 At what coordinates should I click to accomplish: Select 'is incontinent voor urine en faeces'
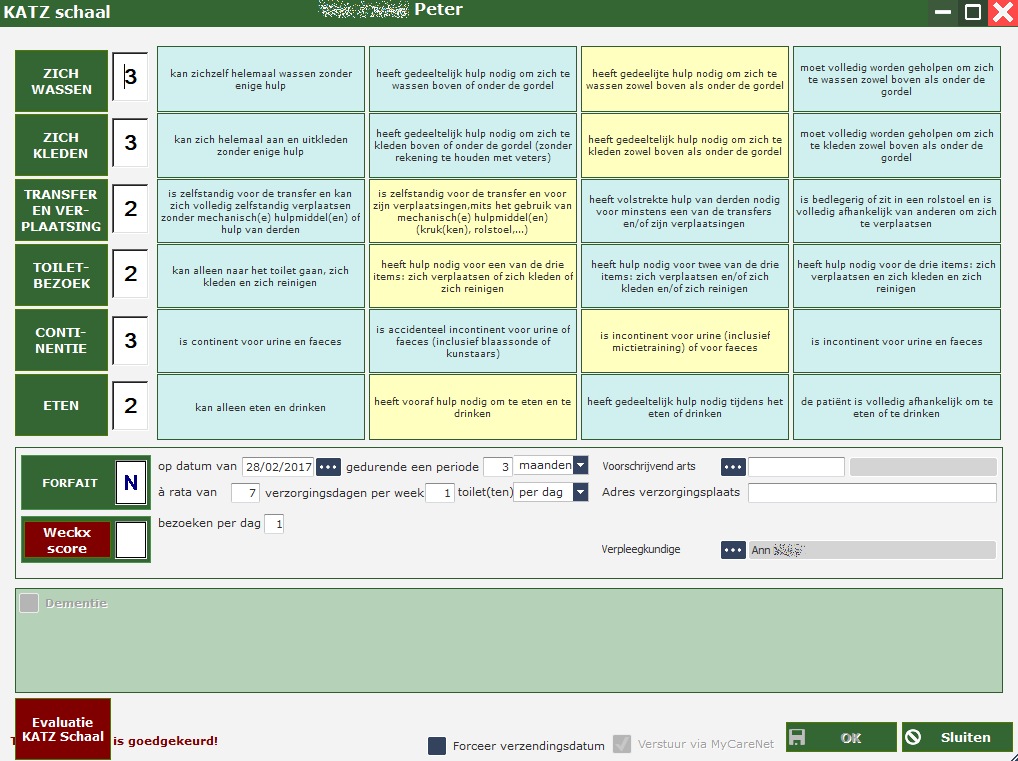tap(897, 341)
